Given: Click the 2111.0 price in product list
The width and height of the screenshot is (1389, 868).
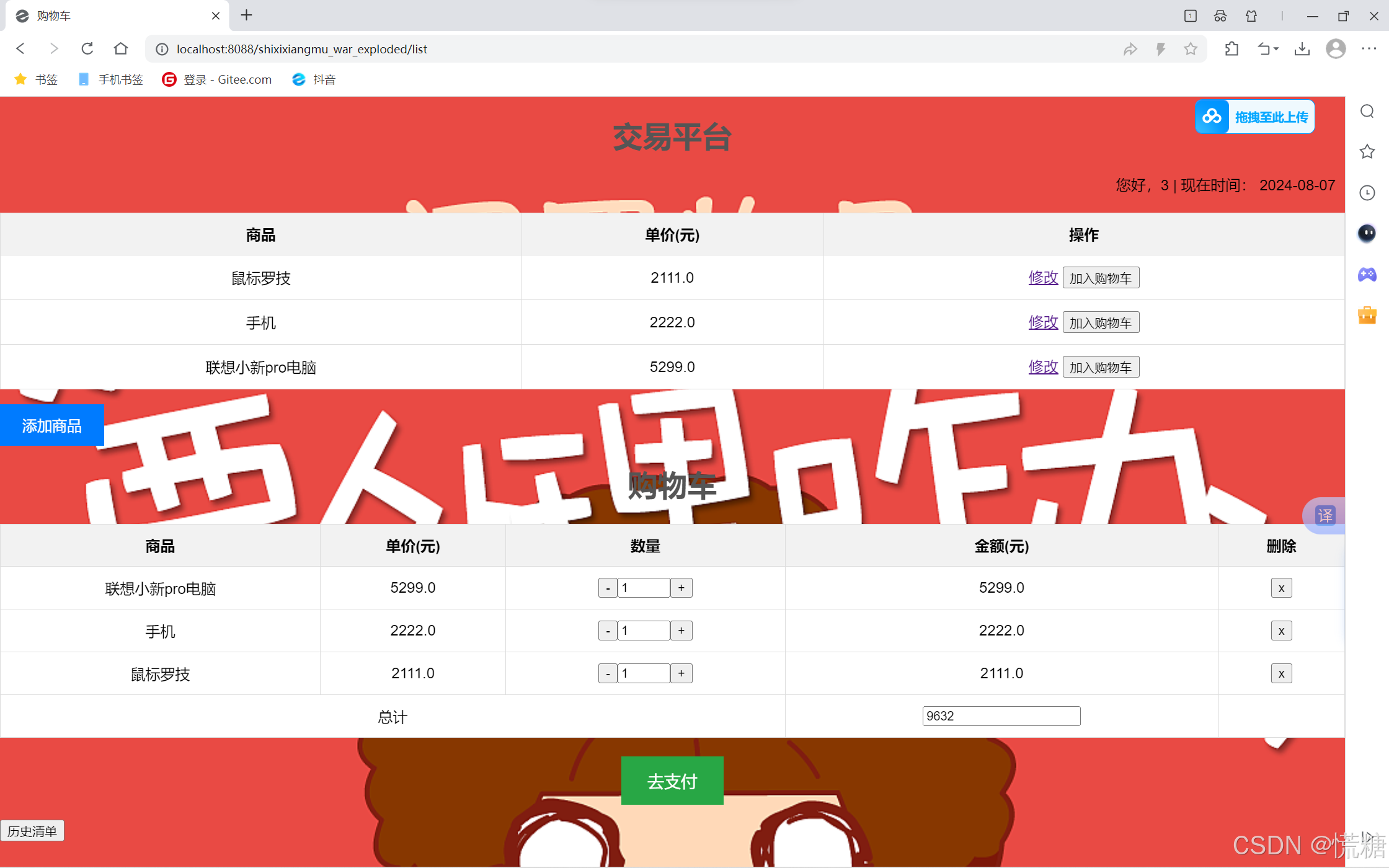Looking at the screenshot, I should pyautogui.click(x=672, y=277).
